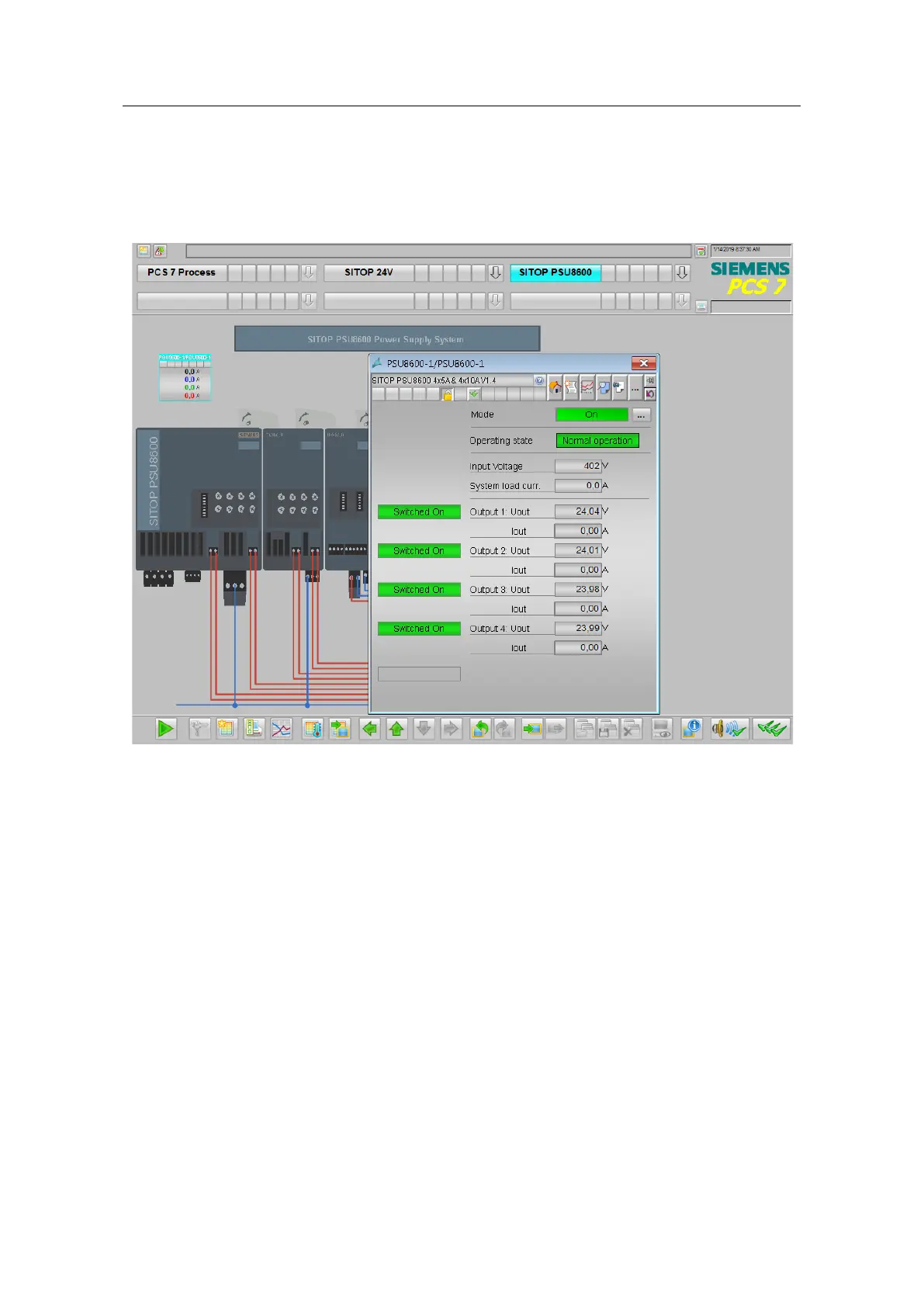The width and height of the screenshot is (924, 1307).
Task: Click the green up arrow navigation icon
Action: 396,729
